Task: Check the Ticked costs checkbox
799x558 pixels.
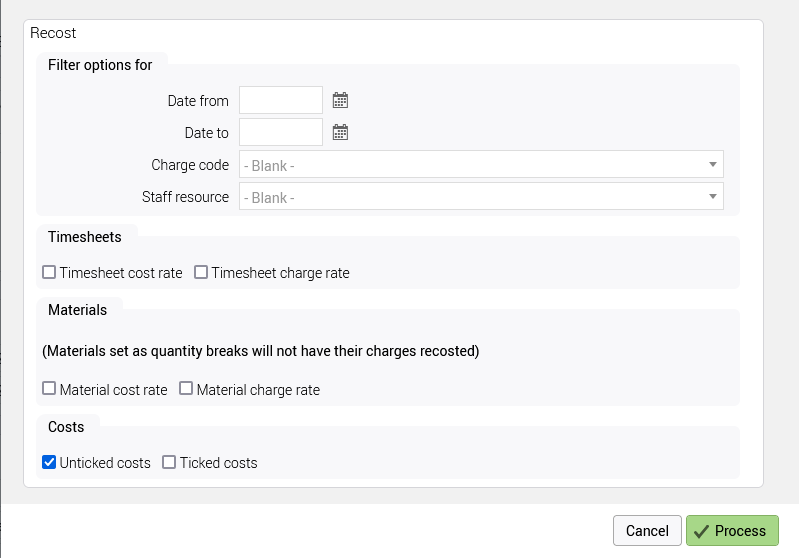Action: (169, 462)
